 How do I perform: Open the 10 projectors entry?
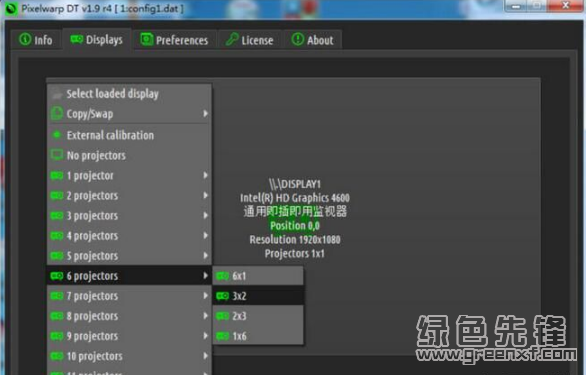coord(129,356)
